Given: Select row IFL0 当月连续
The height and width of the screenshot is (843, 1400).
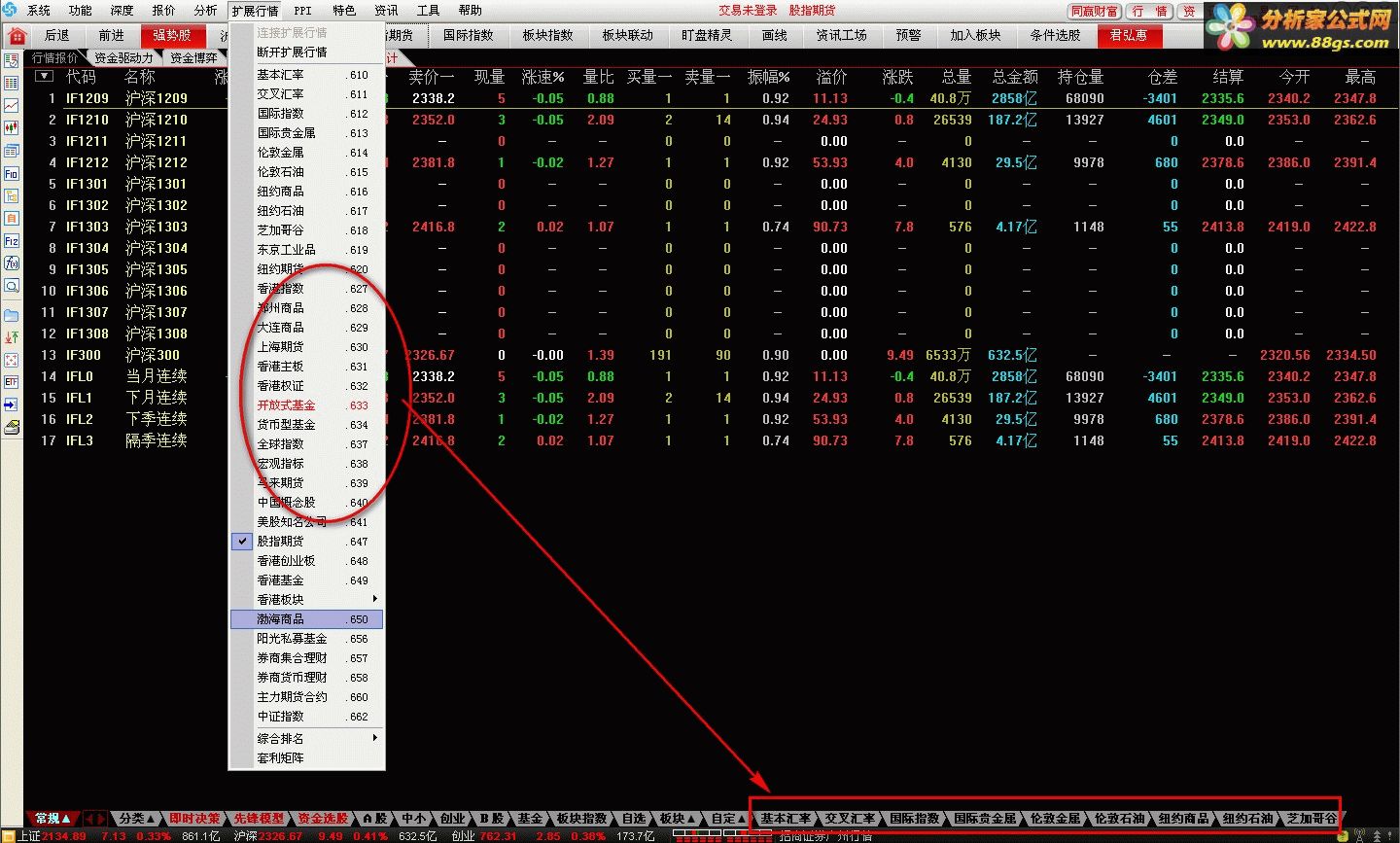Looking at the screenshot, I should (710, 376).
